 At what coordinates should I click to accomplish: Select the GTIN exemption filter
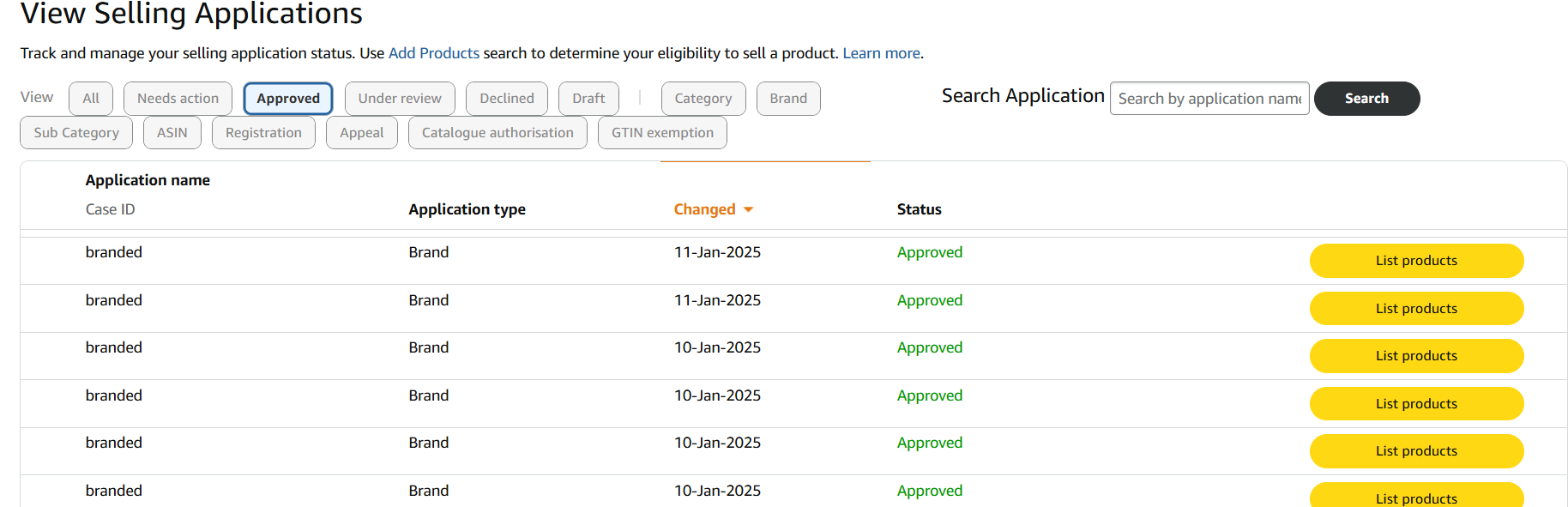[662, 133]
